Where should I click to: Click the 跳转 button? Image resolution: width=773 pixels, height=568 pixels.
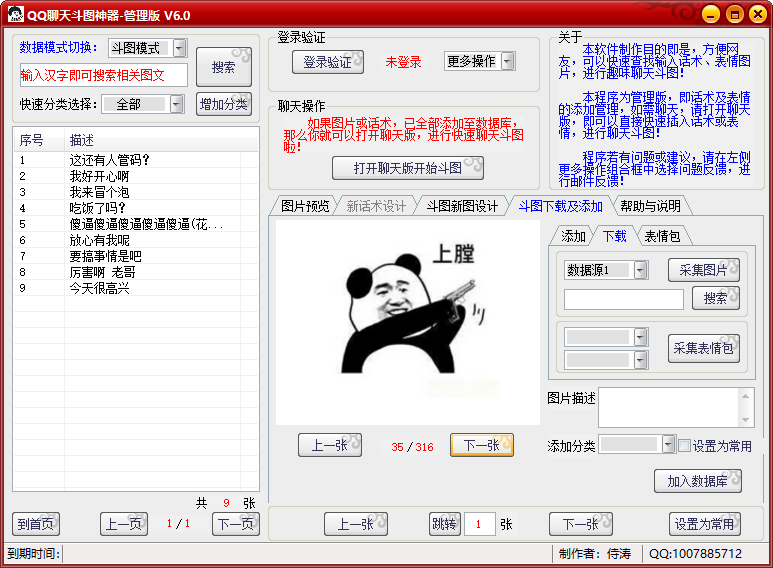(445, 524)
